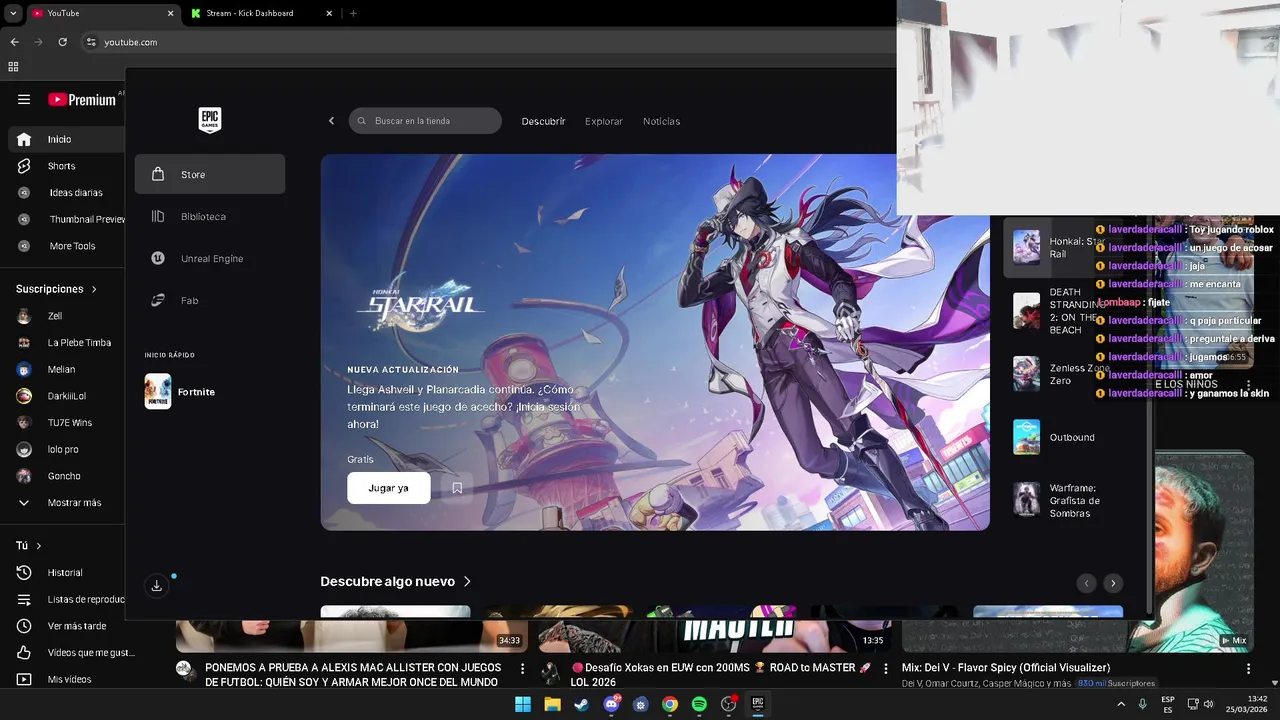Open OBS from the Windows taskbar

[x=729, y=704]
